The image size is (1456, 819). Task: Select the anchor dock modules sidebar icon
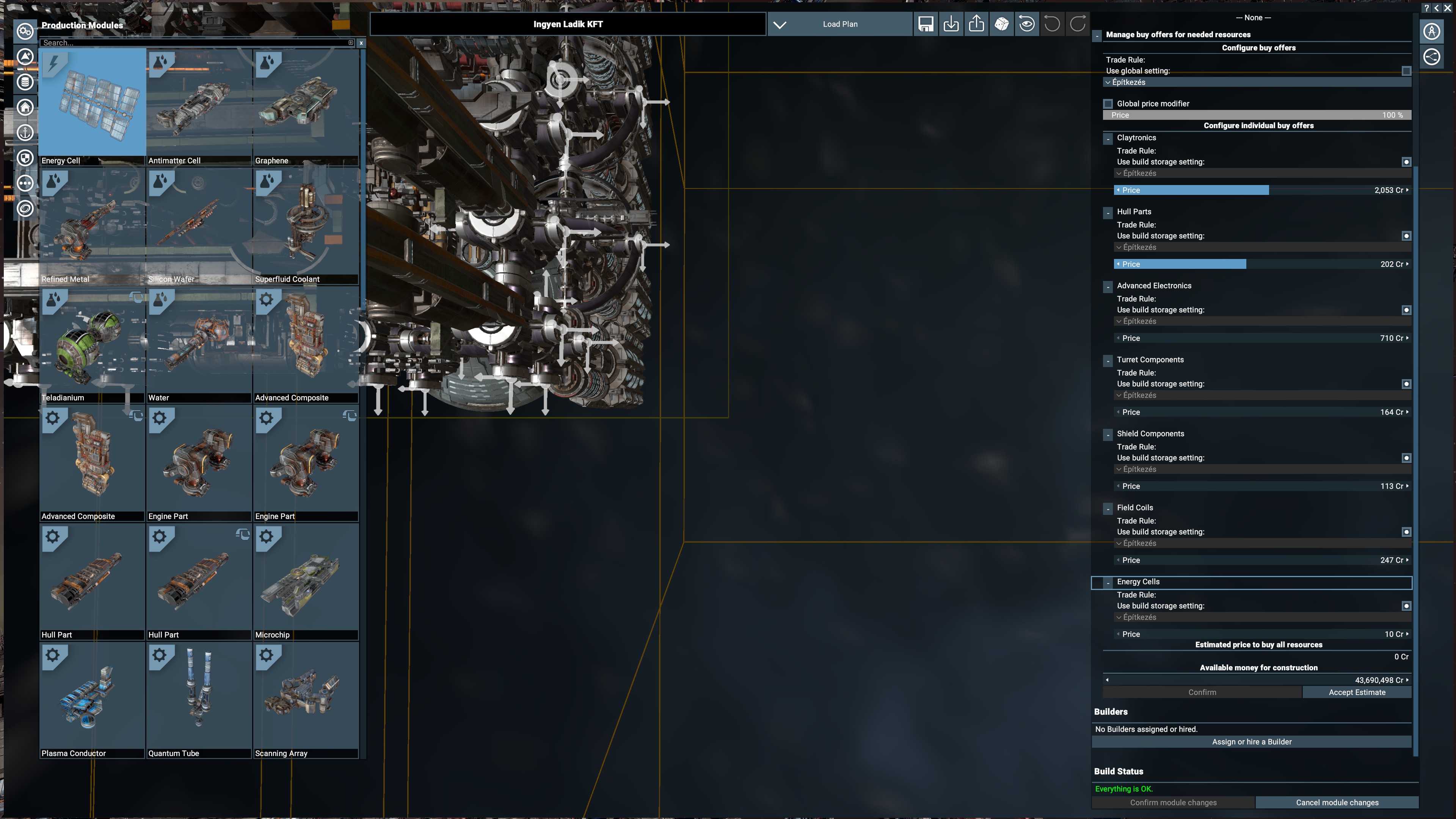(25, 133)
